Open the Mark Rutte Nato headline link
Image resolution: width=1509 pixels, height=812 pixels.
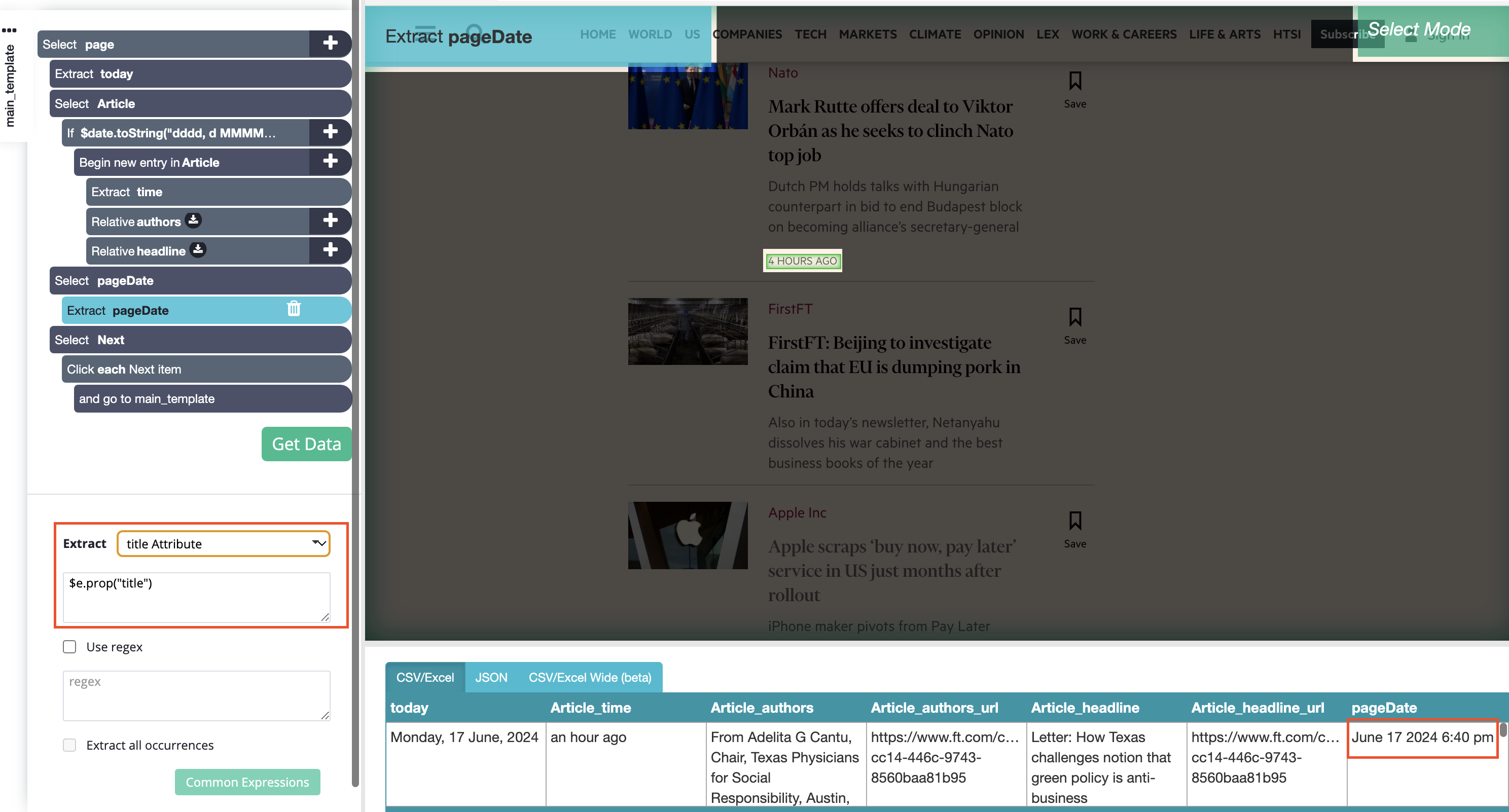(890, 131)
